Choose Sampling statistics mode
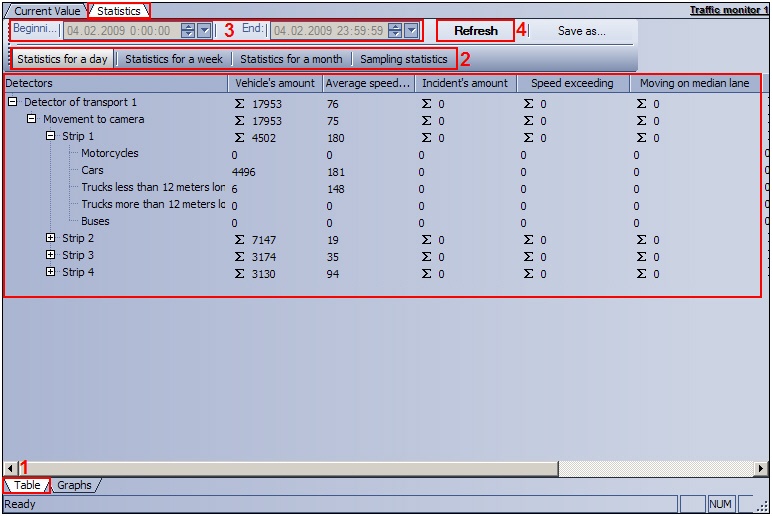Viewport: 772px width, 516px height. (403, 59)
